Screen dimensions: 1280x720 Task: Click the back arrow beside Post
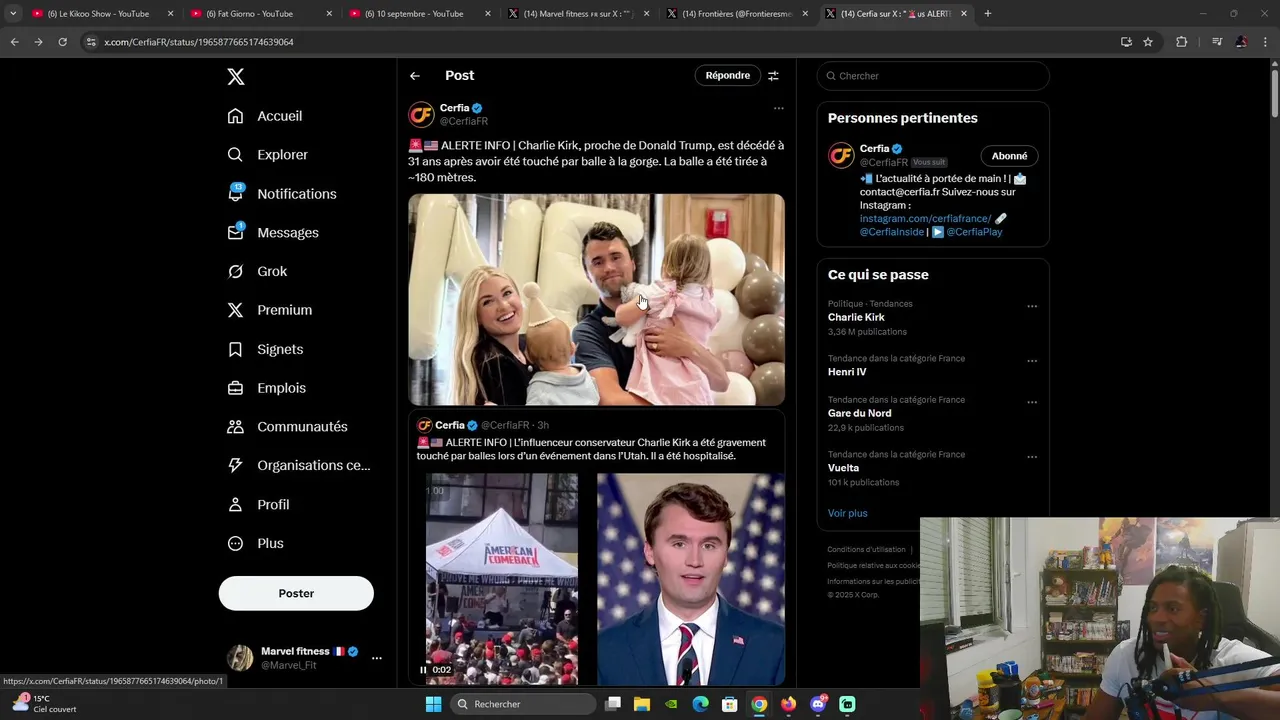415,76
